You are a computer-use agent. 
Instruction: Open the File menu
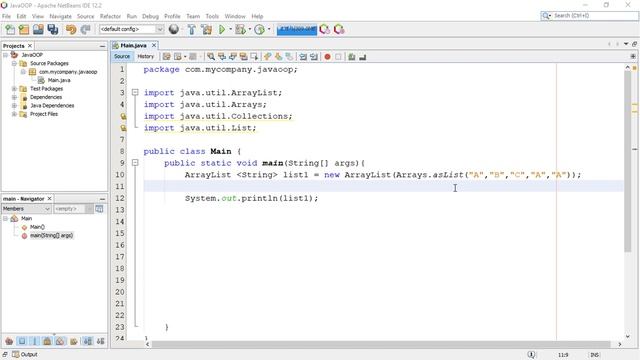tap(7, 16)
